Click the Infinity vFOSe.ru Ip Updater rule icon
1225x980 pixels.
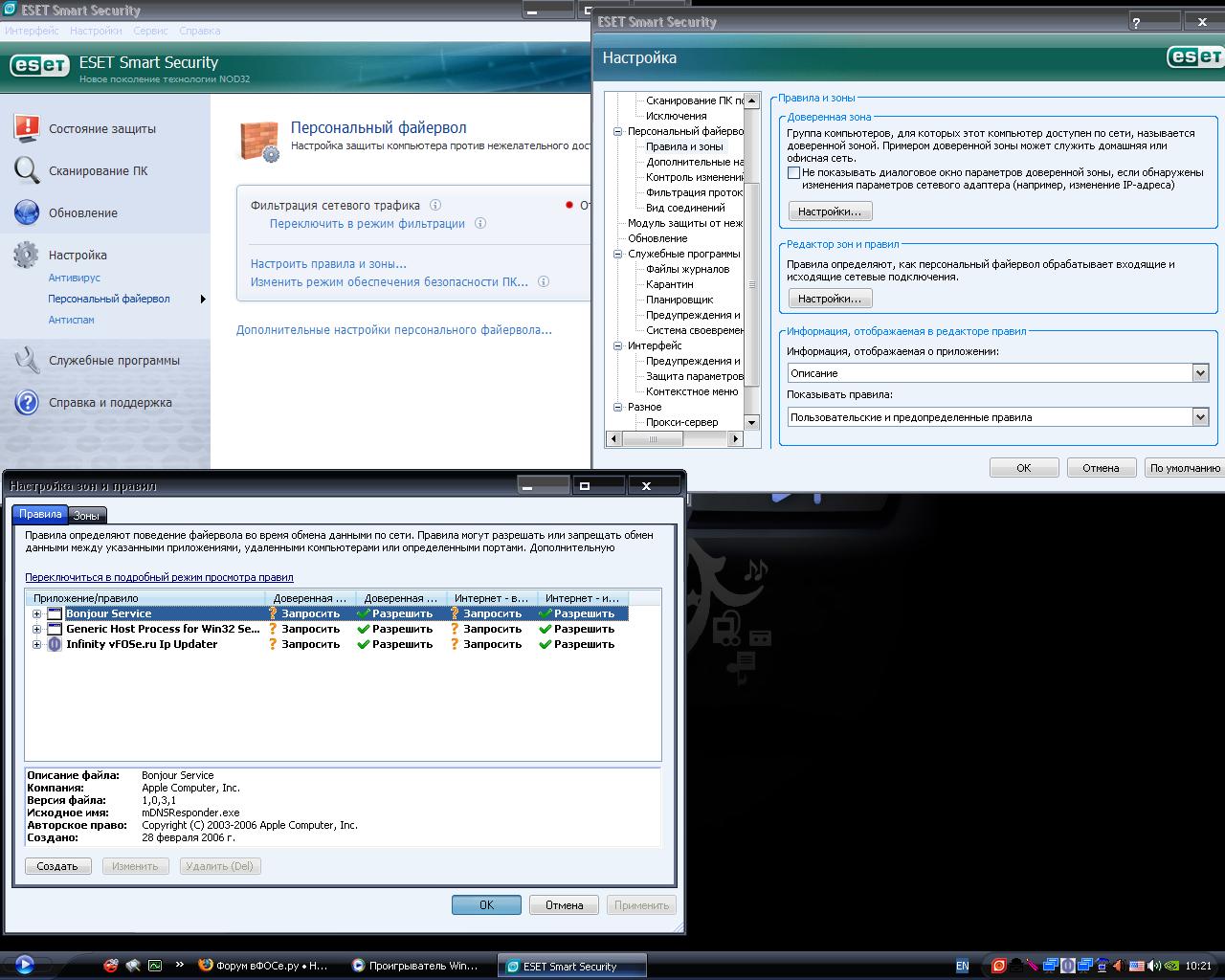point(55,644)
